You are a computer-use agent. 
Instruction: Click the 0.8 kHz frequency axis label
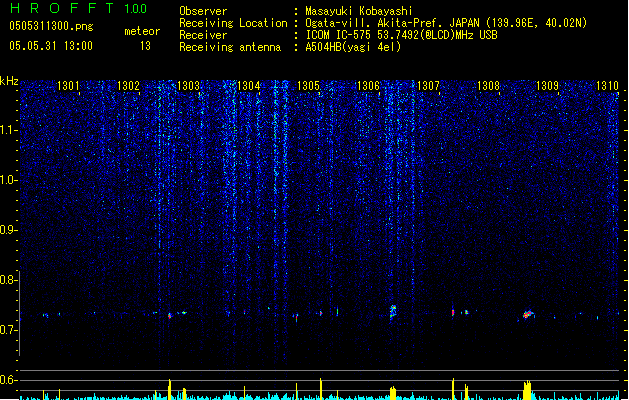pyautogui.click(x=8, y=280)
